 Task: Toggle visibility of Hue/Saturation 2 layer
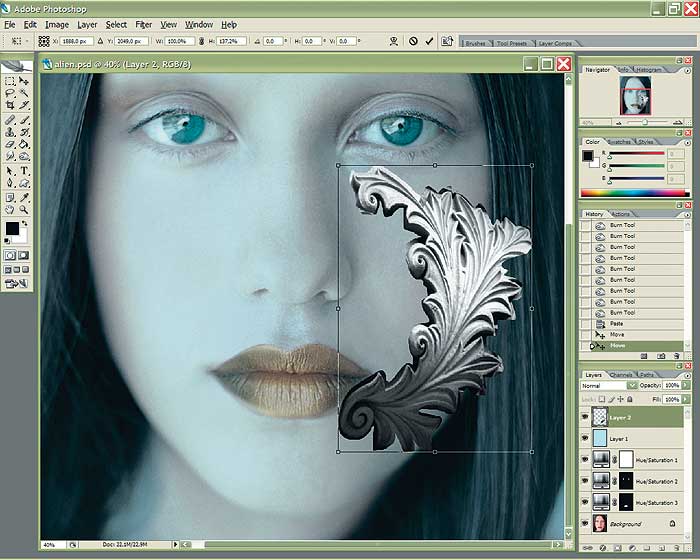click(x=585, y=481)
